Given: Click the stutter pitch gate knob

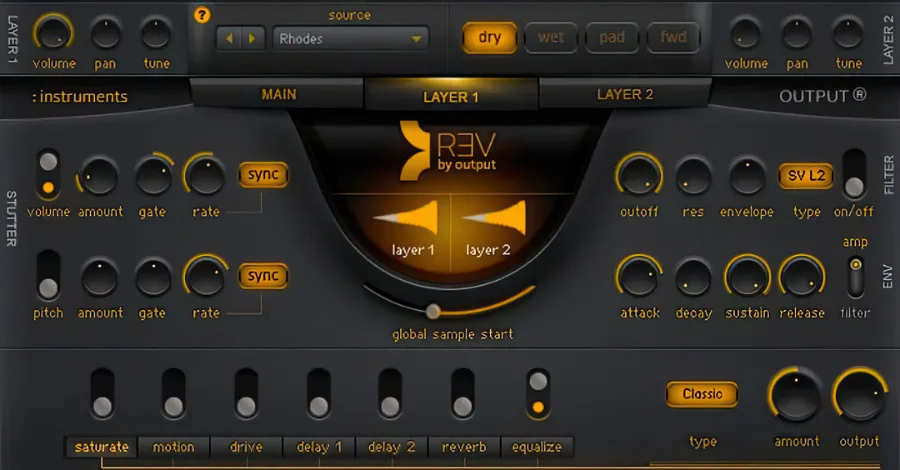Looking at the screenshot, I should click(153, 278).
